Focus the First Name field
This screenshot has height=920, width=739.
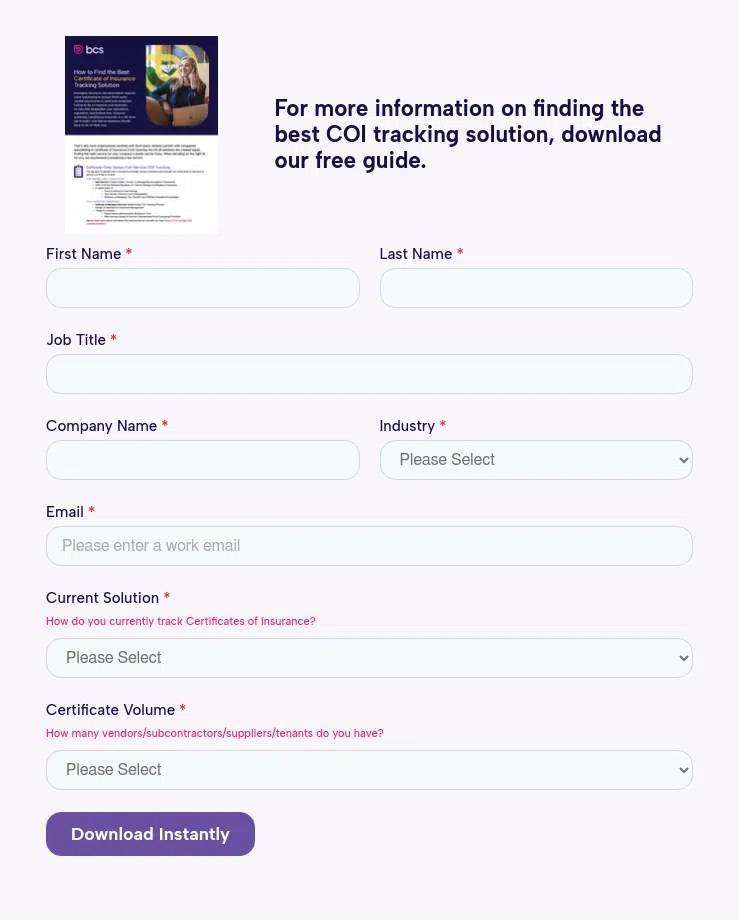click(203, 288)
